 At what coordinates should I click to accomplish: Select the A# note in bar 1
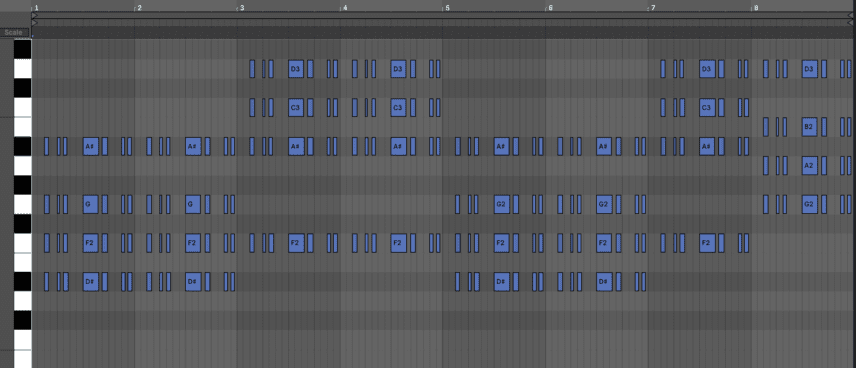point(91,146)
